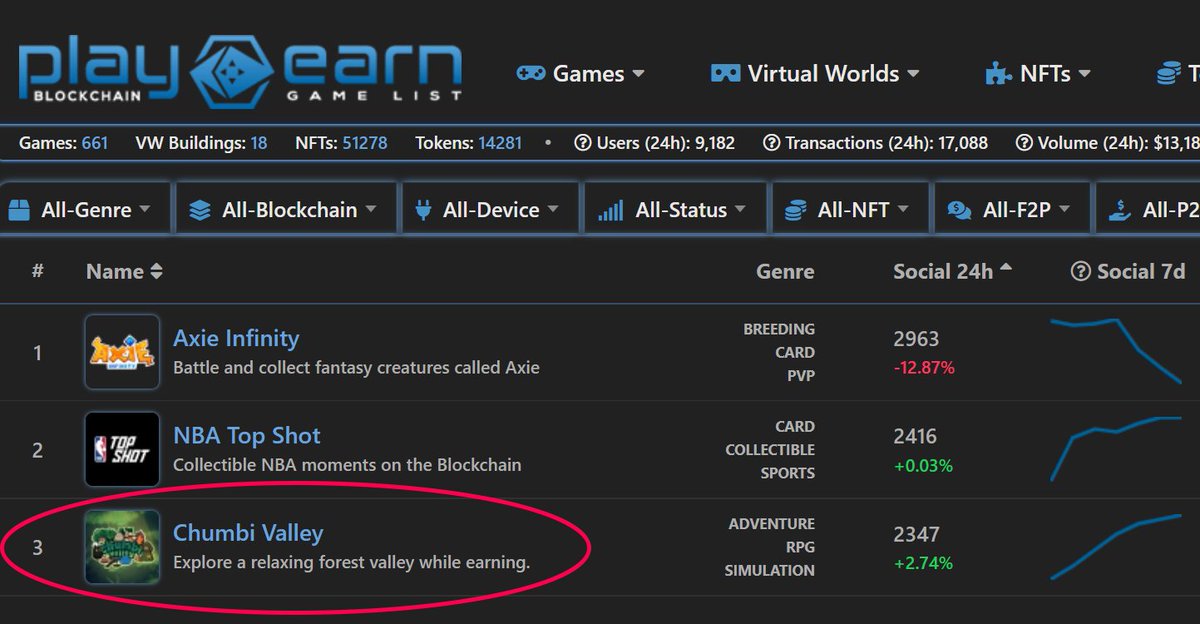Viewport: 1200px width, 624px height.
Task: Click the RPG genre tag
Action: 802,547
